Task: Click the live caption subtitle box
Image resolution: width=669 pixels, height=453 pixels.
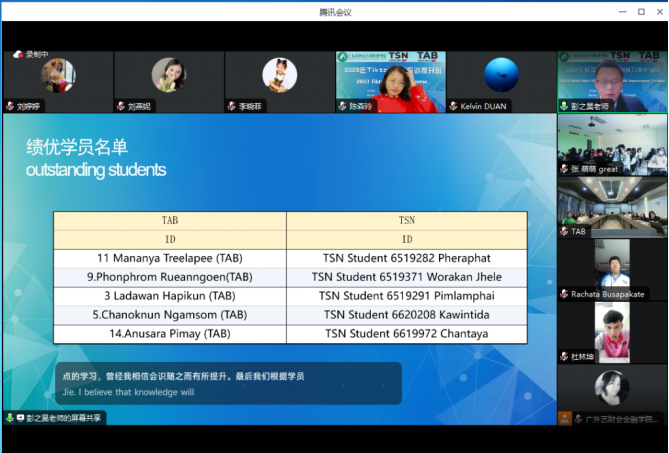Action: point(228,383)
